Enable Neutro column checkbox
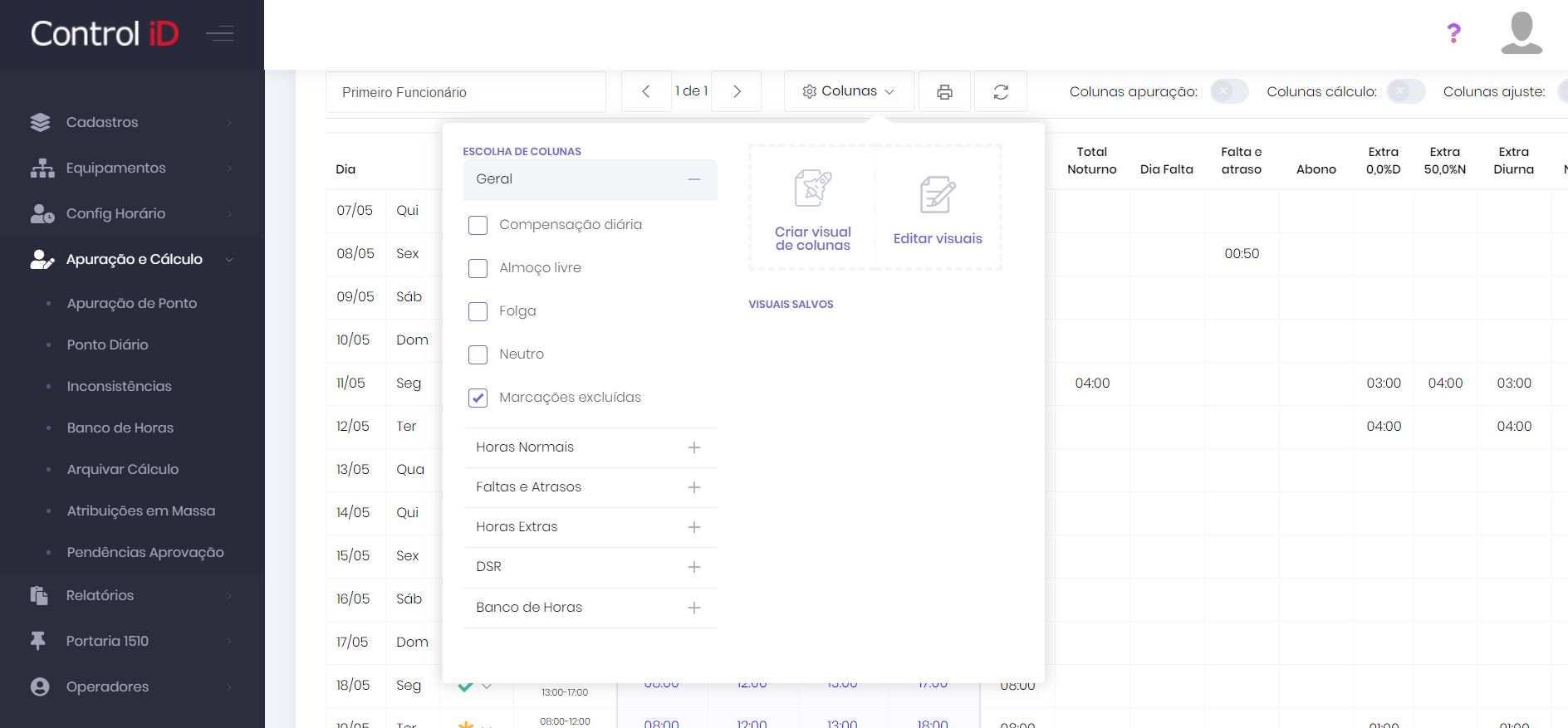Screen dimensions: 1568x728 [x=478, y=354]
